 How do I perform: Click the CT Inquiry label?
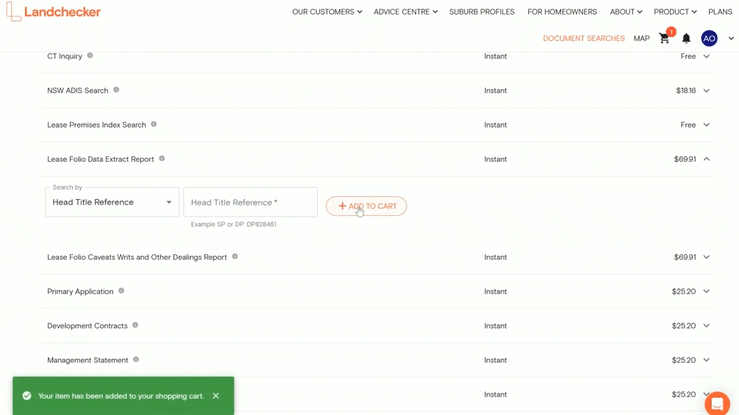(x=65, y=56)
